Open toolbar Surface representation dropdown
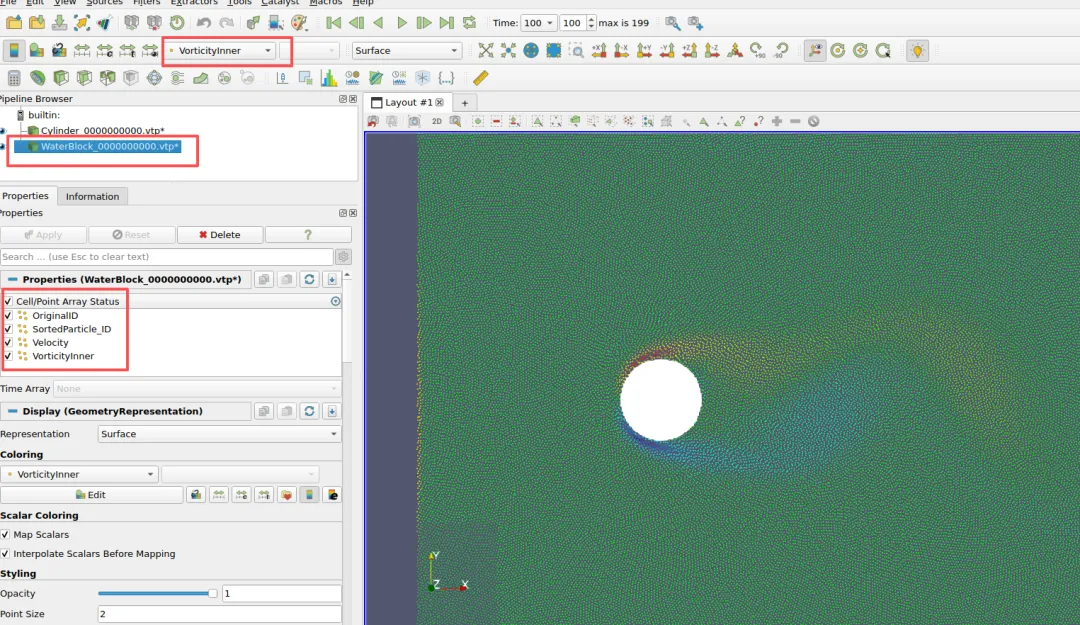1080x625 pixels. coord(406,50)
